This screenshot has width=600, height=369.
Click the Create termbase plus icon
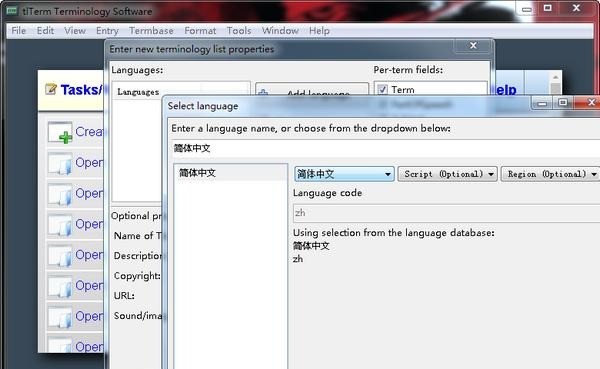coord(60,132)
